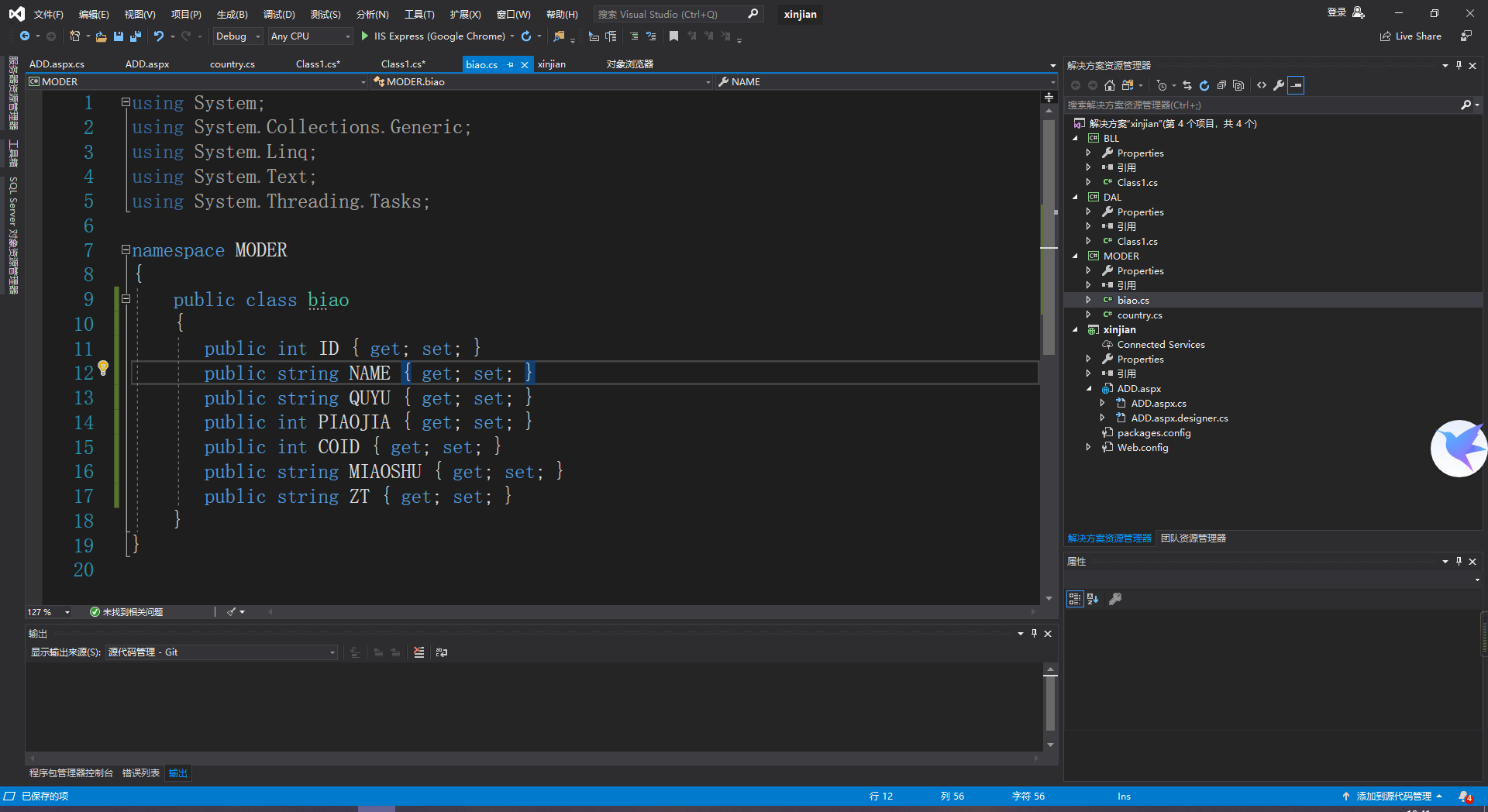Toggle a bookmark with the bookmark icon
This screenshot has height=812, width=1488.
point(673,36)
